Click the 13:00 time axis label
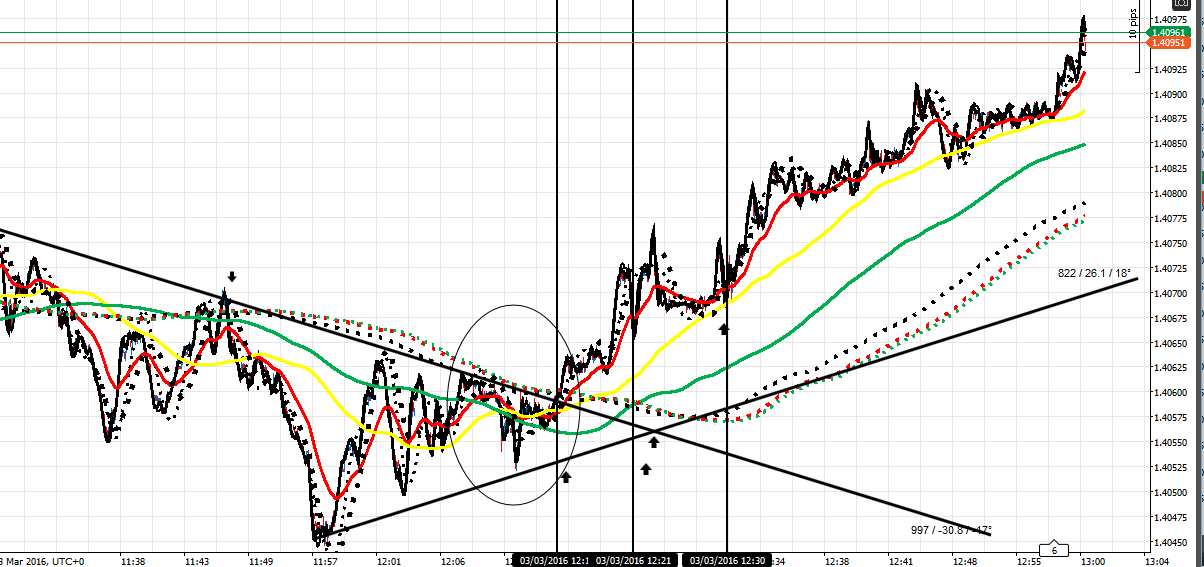 pos(1093,561)
